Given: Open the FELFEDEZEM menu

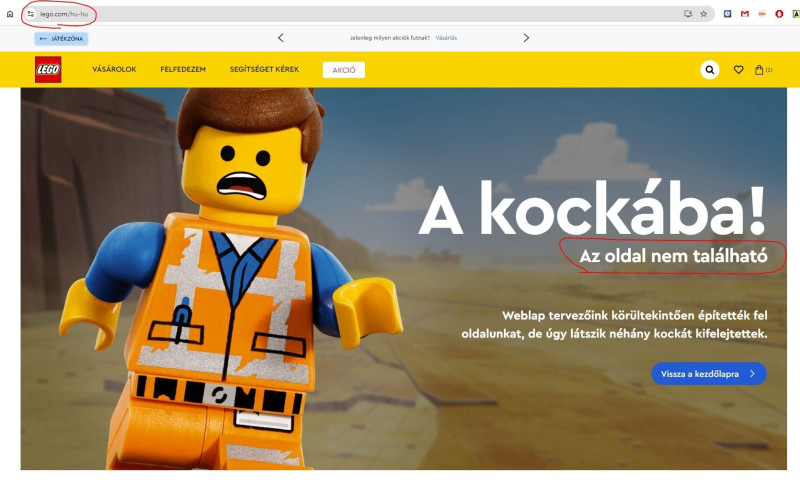Looking at the screenshot, I should pyautogui.click(x=183, y=69).
